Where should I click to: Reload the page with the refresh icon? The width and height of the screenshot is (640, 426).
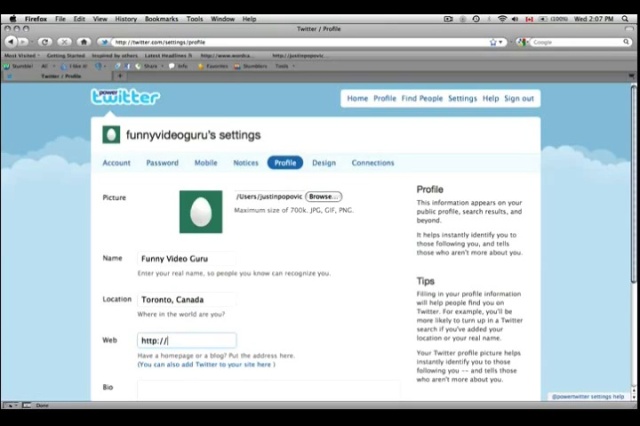point(45,42)
